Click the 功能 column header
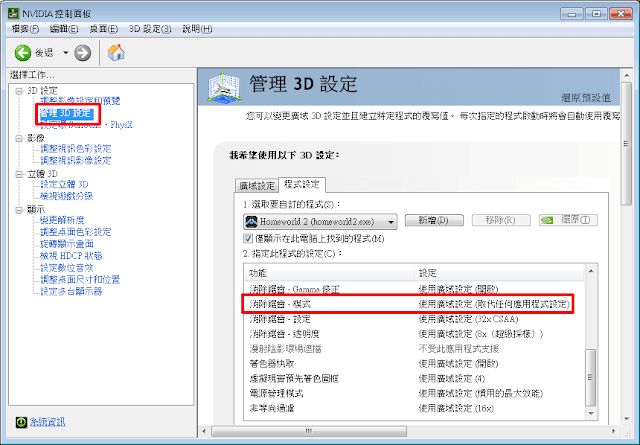 (329, 273)
